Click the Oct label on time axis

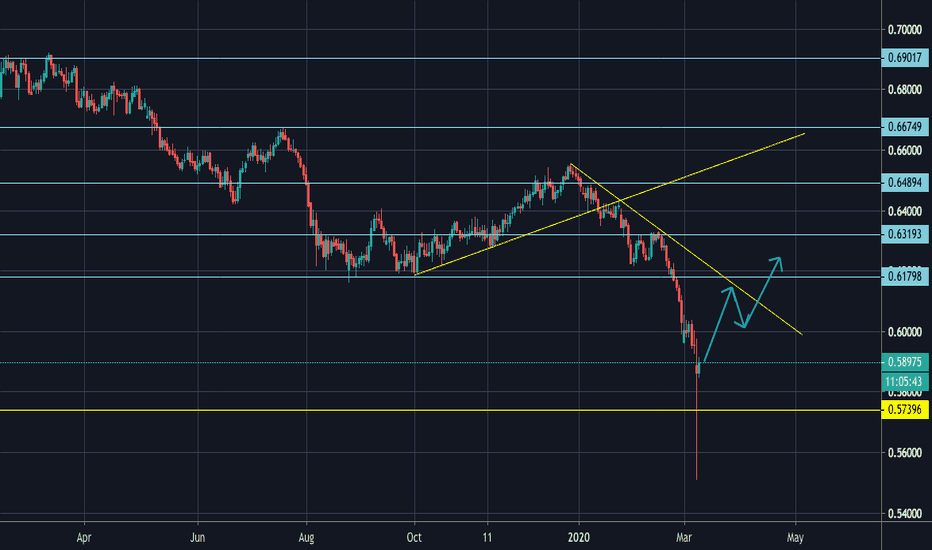414,538
